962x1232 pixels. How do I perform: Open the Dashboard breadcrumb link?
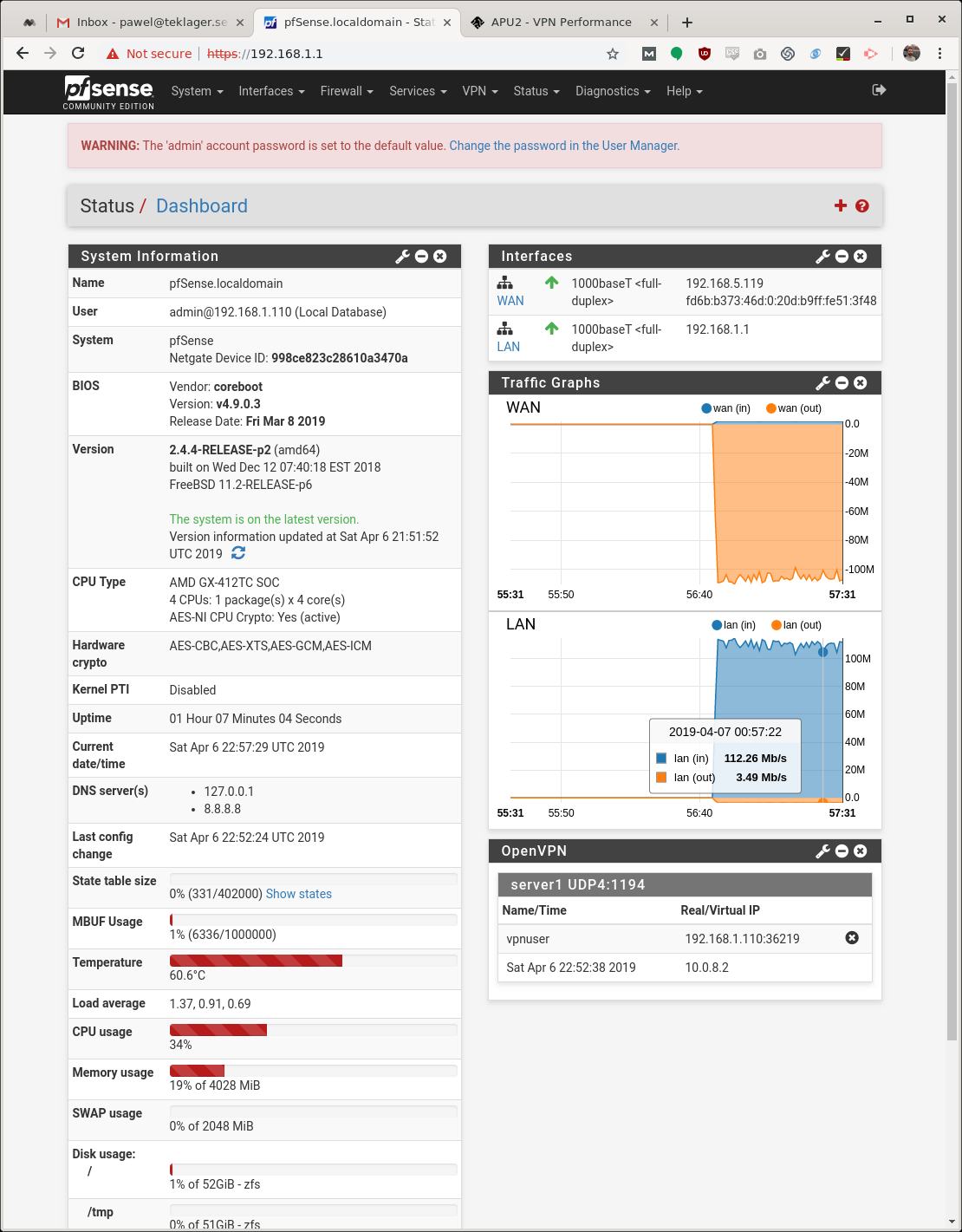202,205
